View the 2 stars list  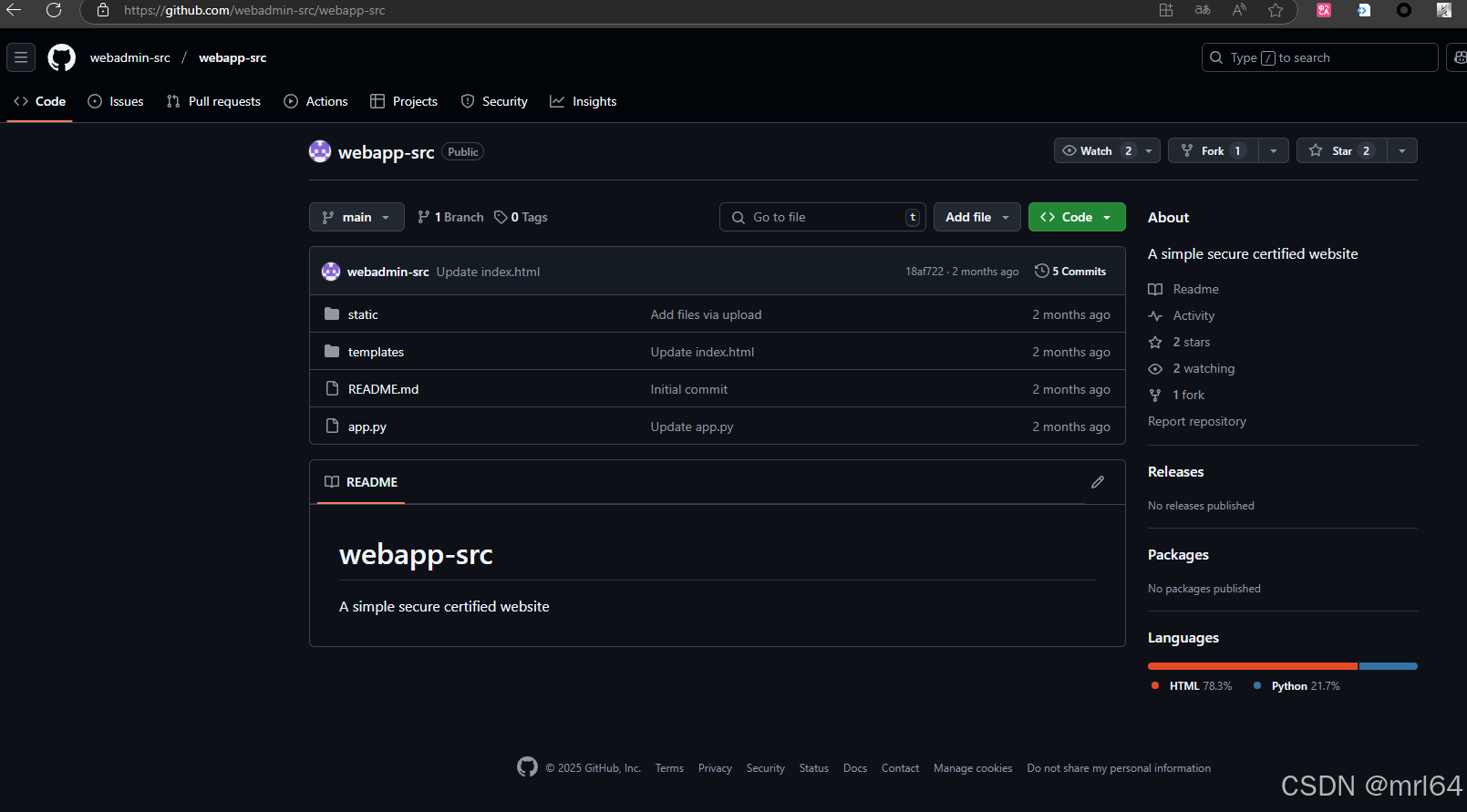tap(1192, 342)
